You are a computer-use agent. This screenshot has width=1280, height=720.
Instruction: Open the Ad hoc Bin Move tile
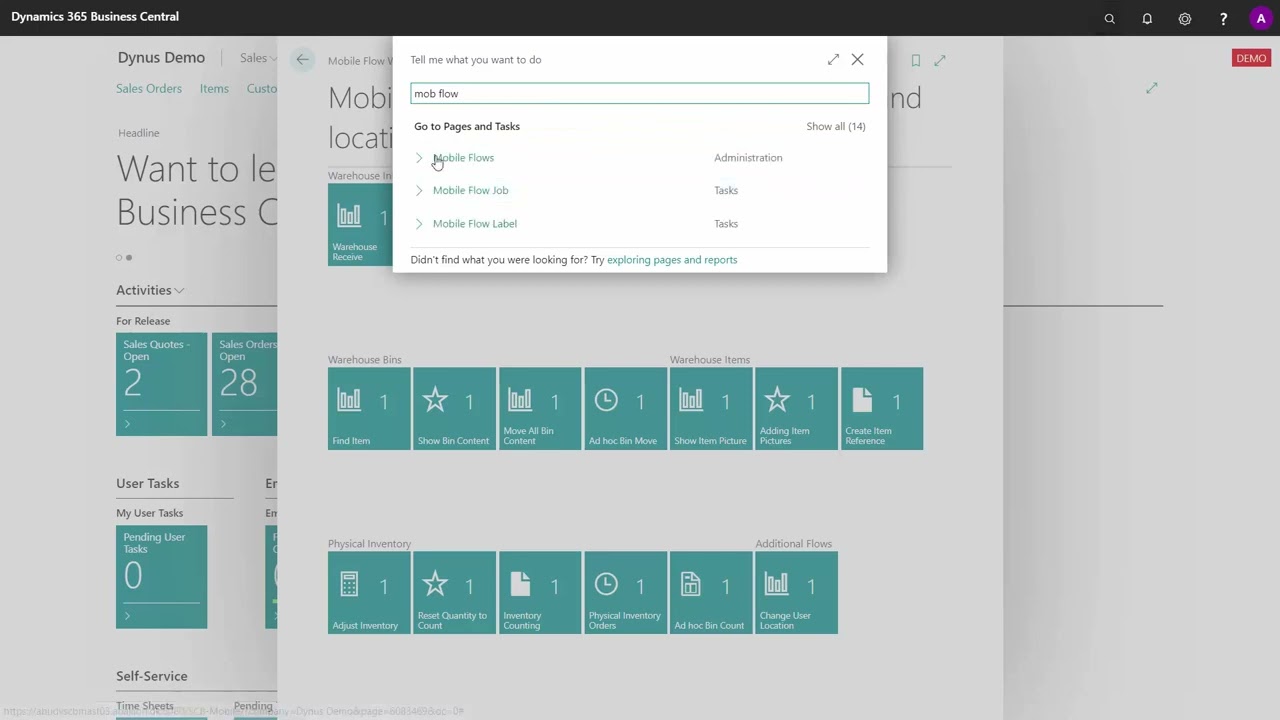point(625,408)
